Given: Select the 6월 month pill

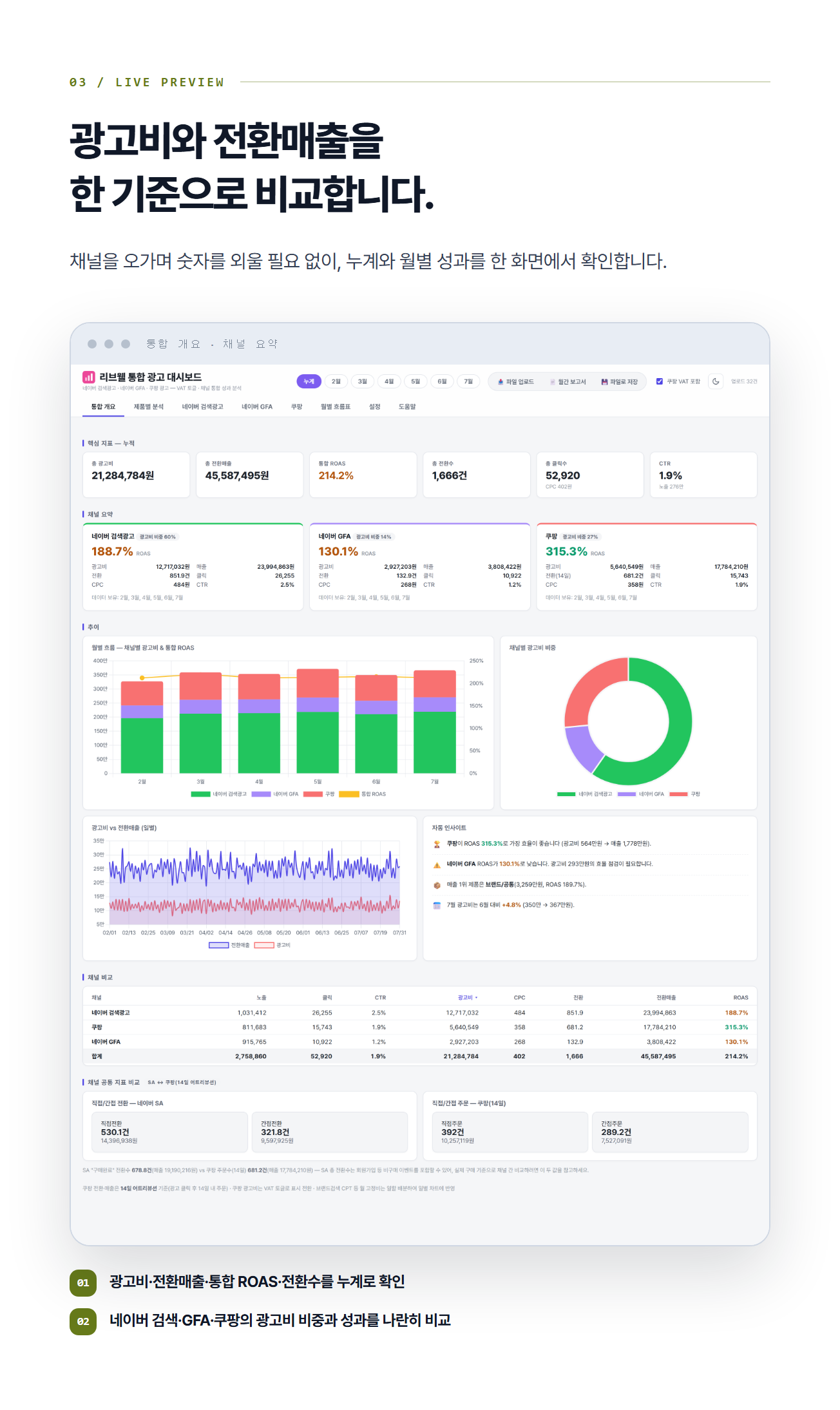Looking at the screenshot, I should (x=442, y=381).
